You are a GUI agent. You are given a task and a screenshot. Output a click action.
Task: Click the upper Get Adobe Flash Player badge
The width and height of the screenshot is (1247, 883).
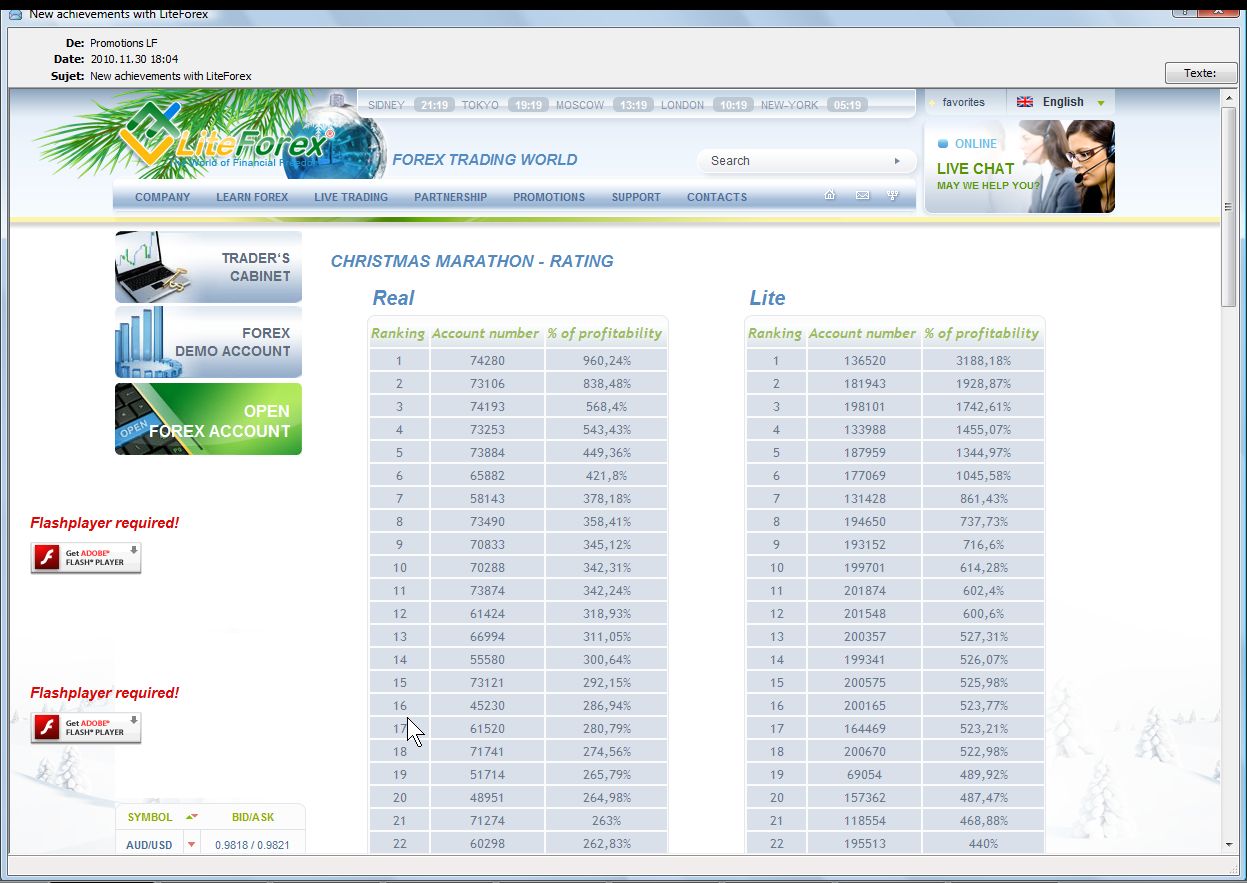[86, 558]
